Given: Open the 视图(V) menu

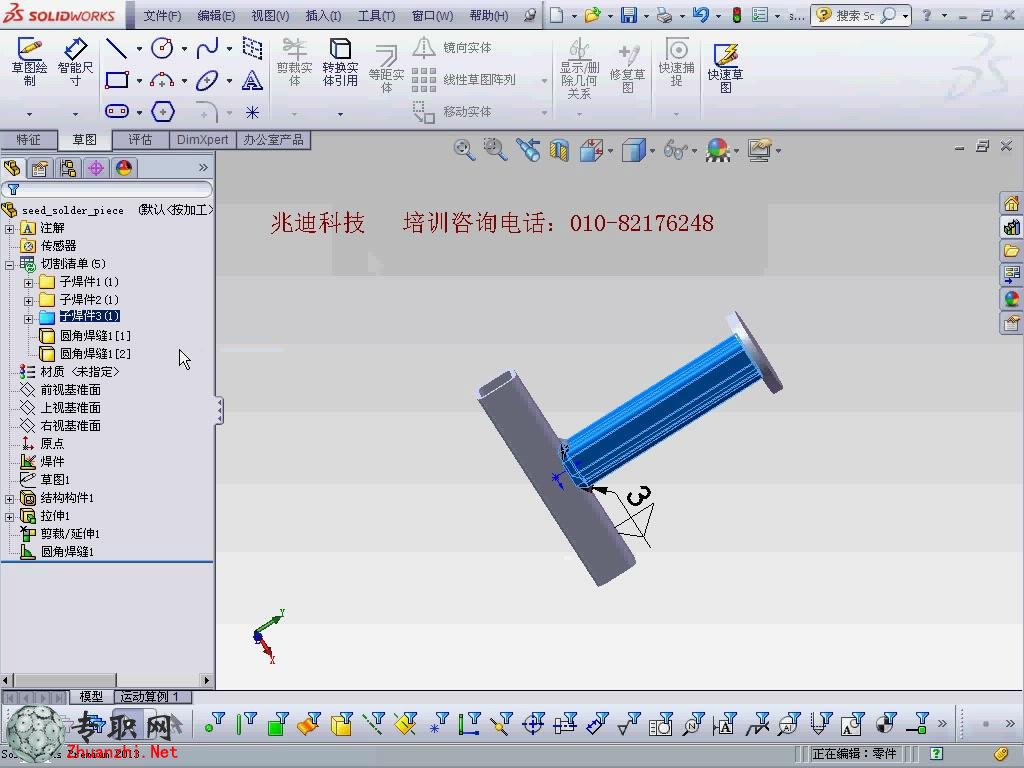Looking at the screenshot, I should (x=270, y=15).
